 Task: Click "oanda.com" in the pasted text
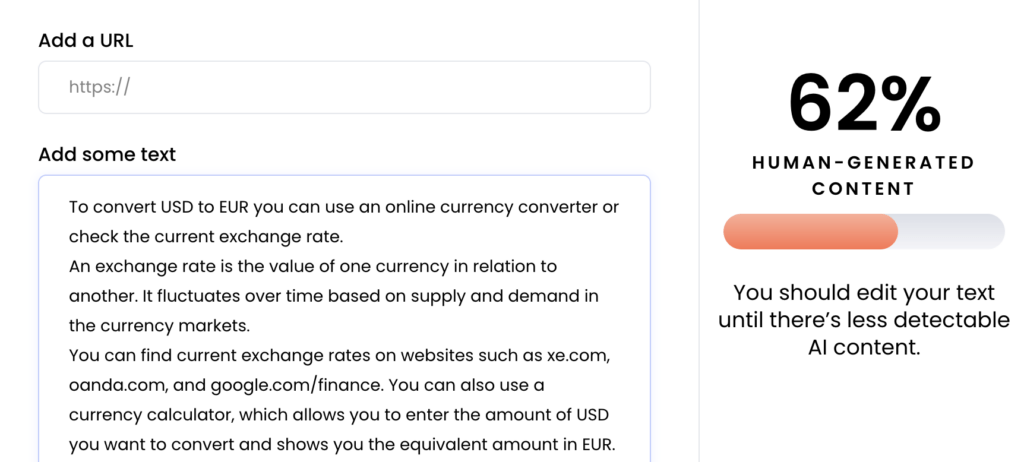click(118, 386)
